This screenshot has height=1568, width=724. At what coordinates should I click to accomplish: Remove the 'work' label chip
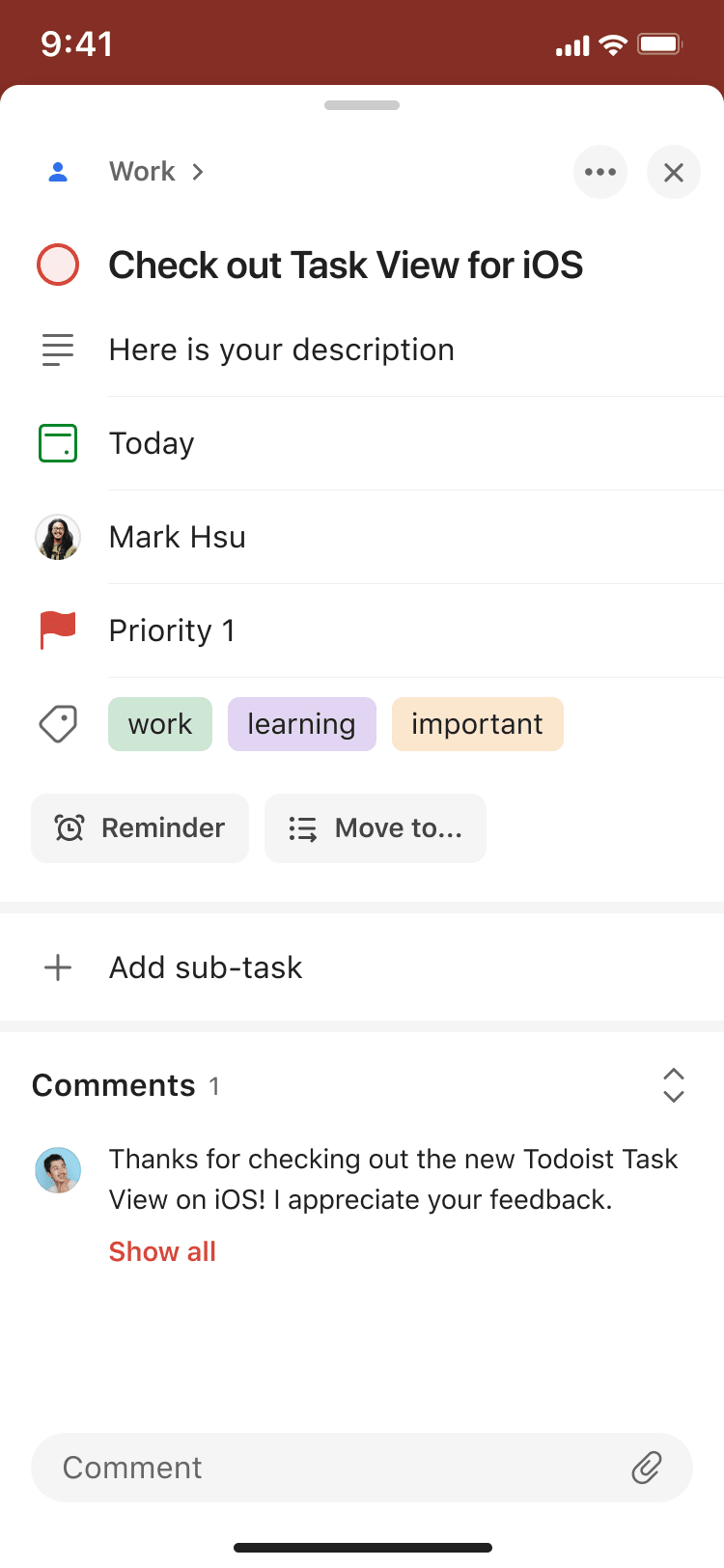(159, 723)
